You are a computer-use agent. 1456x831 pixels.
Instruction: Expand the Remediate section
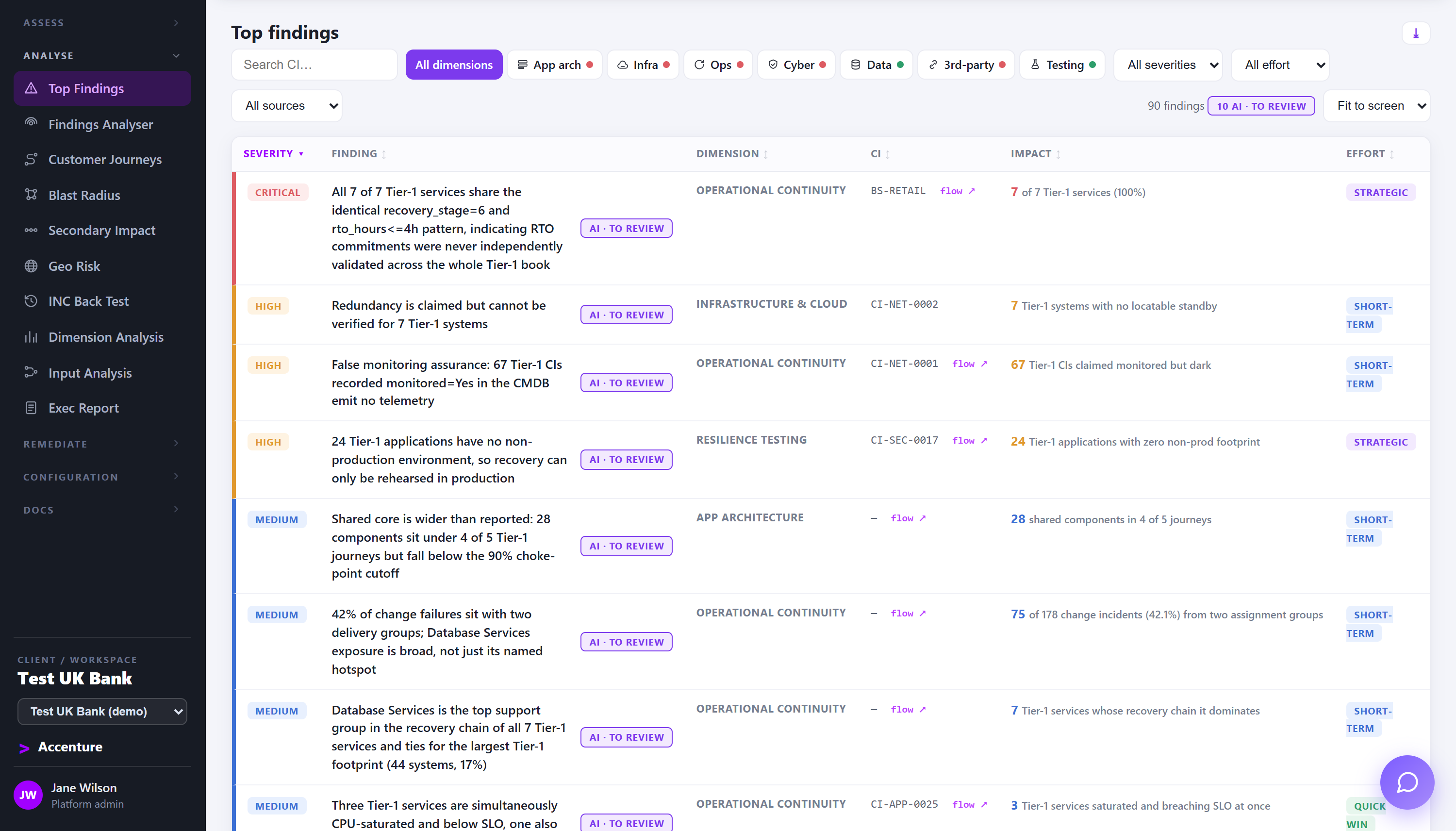pos(102,444)
